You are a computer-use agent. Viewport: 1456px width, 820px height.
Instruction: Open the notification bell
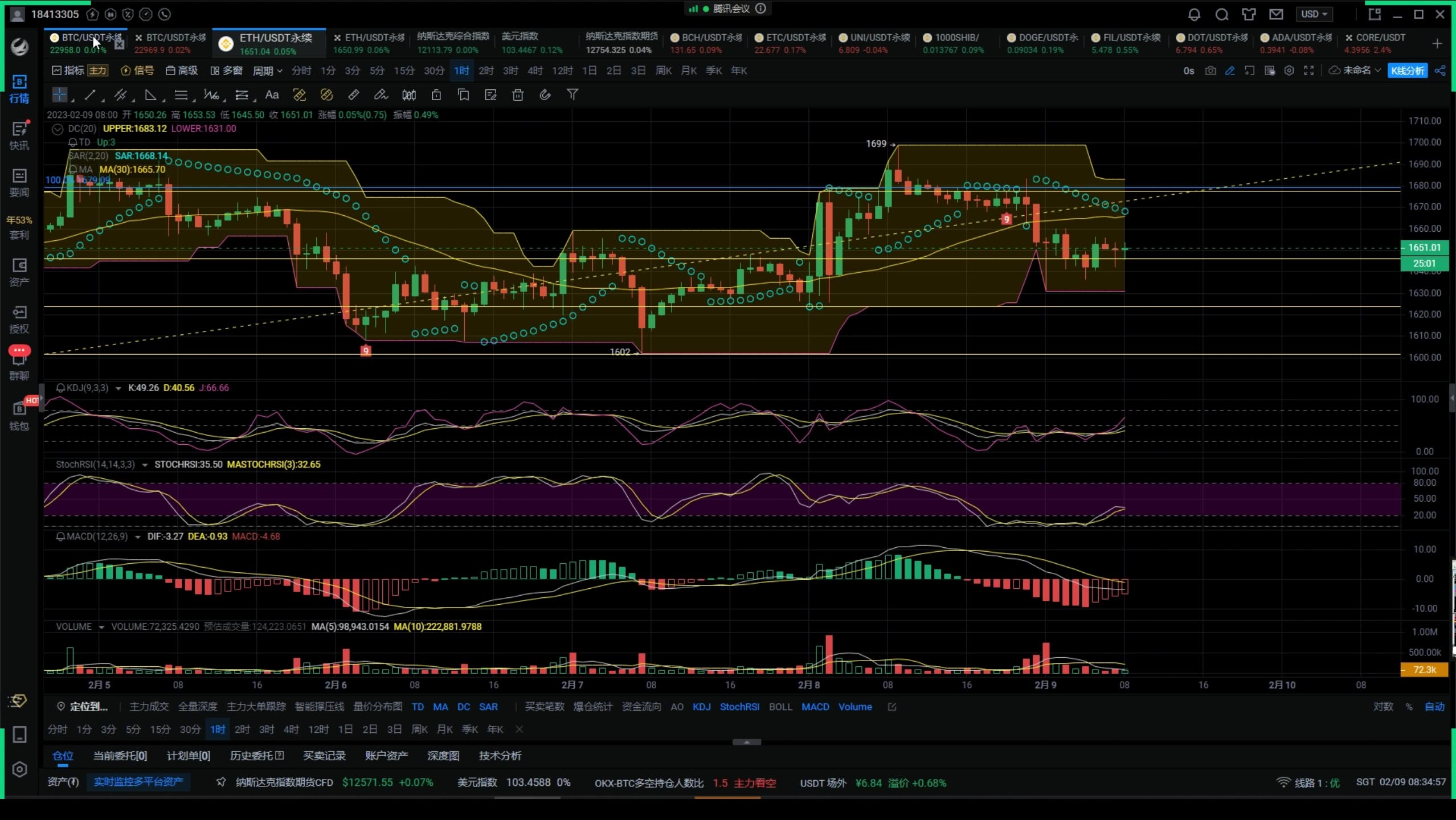pyautogui.click(x=1194, y=14)
